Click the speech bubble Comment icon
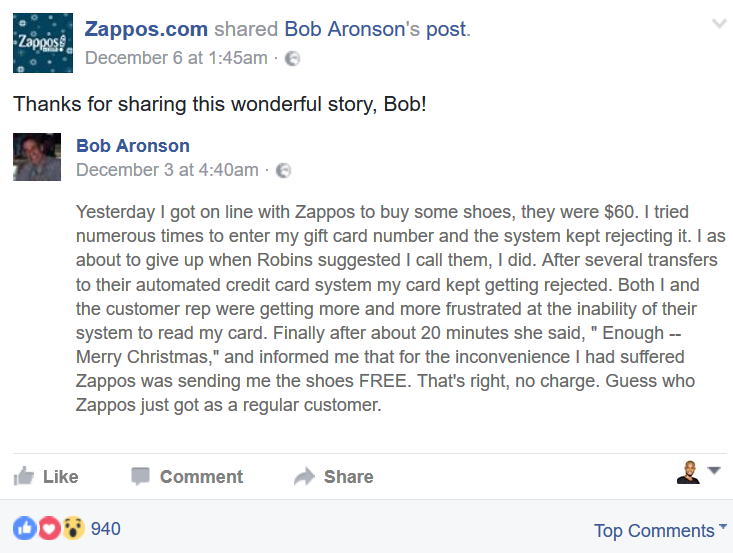This screenshot has width=733, height=553. point(141,477)
